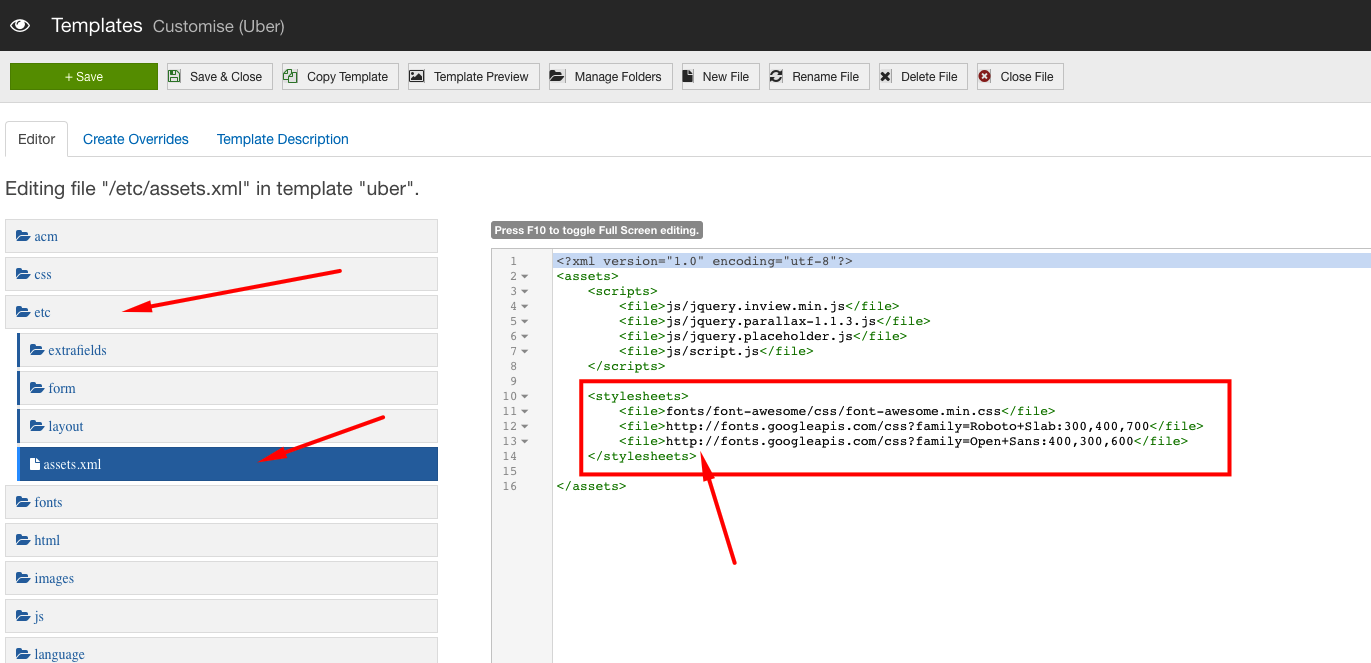Fold the stylesheets block at line 10
Viewport: 1371px width, 663px height.
[x=525, y=396]
